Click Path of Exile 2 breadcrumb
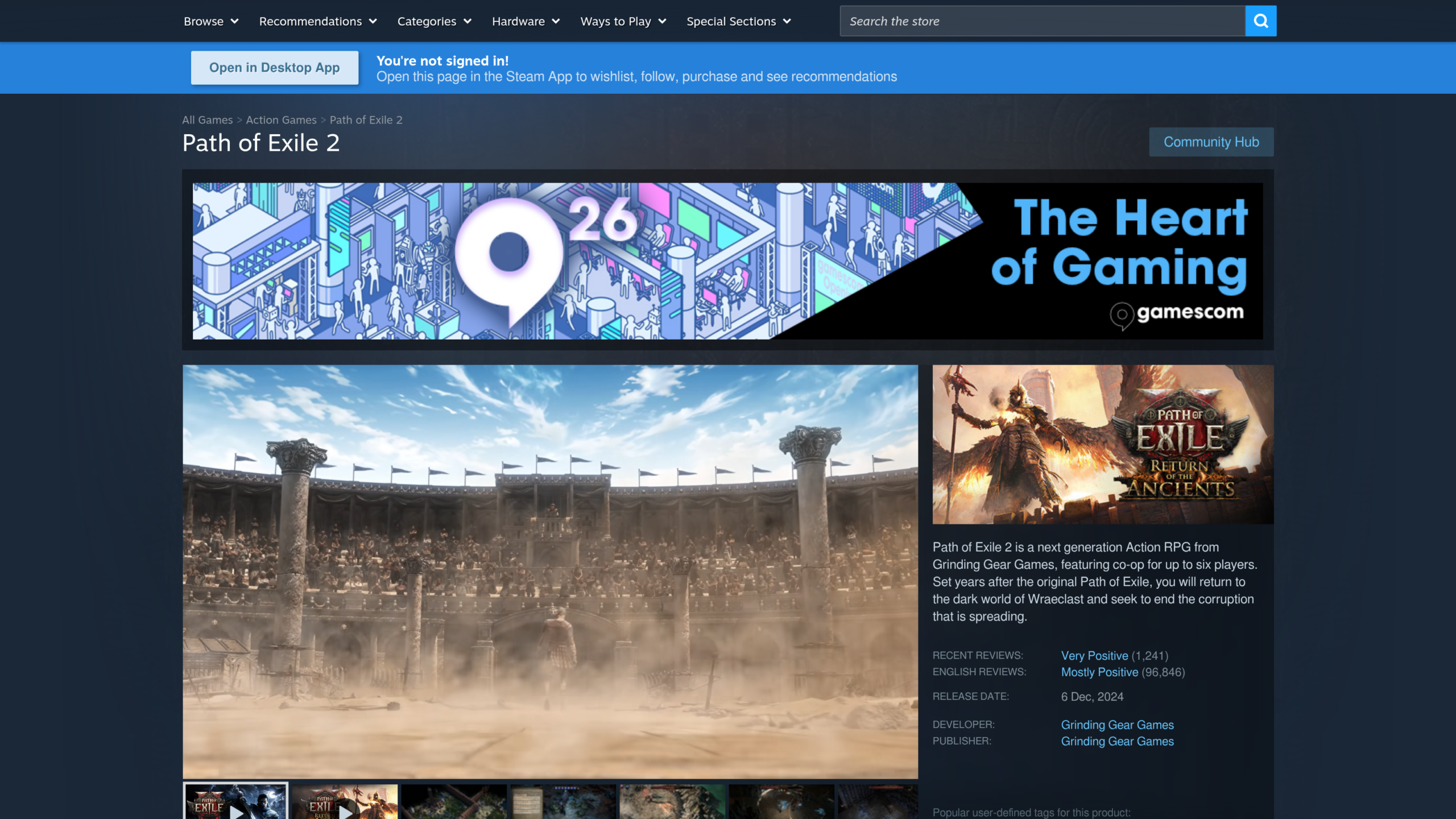The width and height of the screenshot is (1456, 819). tap(366, 120)
